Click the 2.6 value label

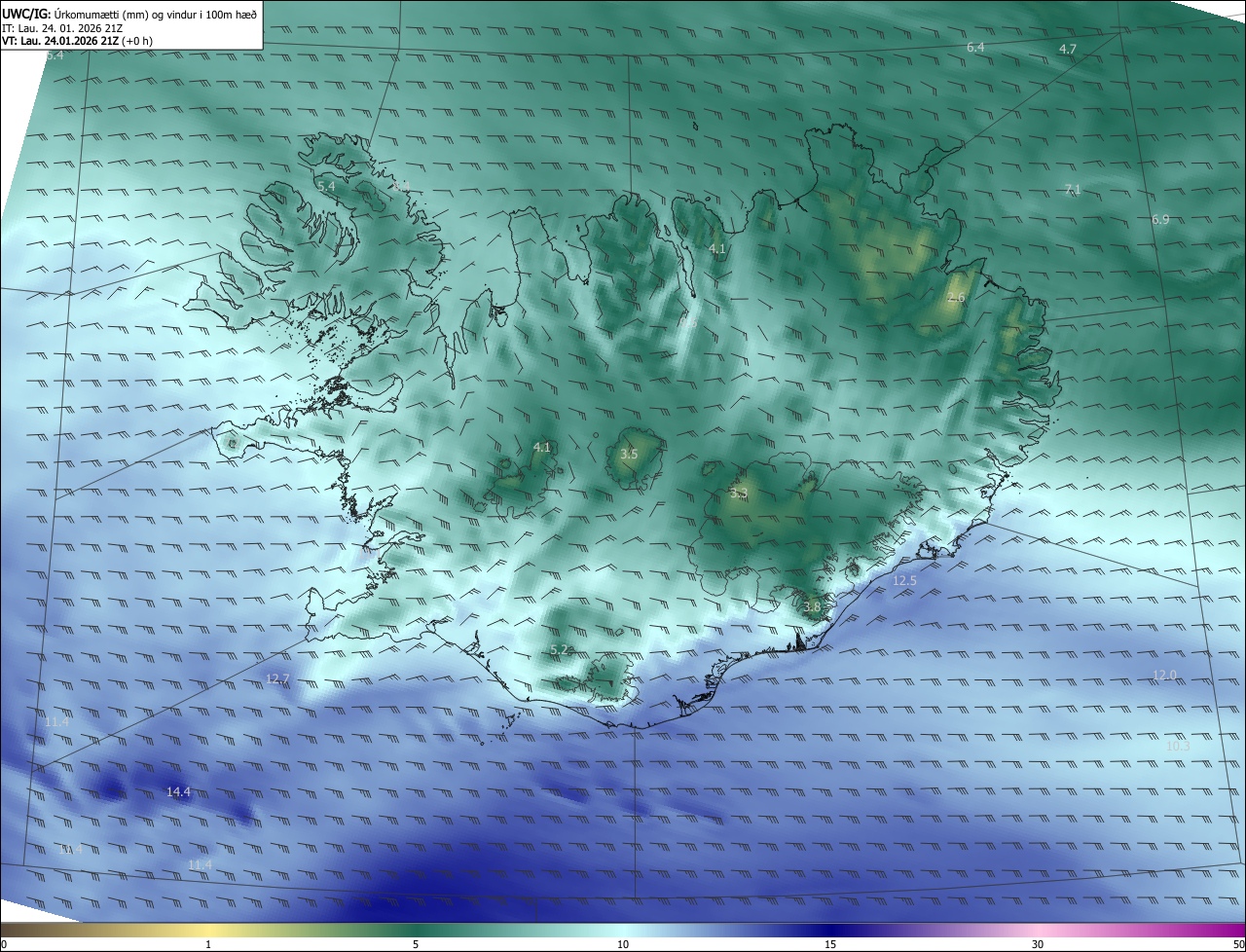pos(956,298)
